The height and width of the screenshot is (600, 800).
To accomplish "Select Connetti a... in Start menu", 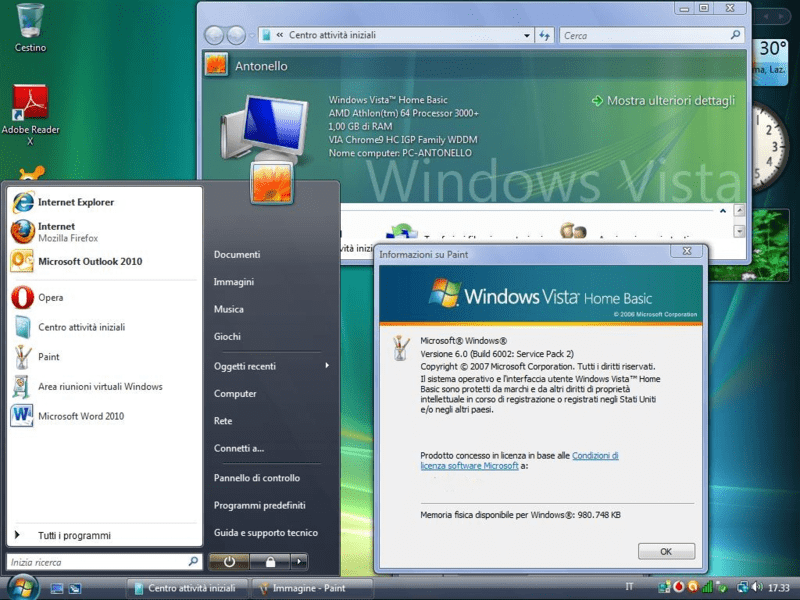I will (x=239, y=448).
